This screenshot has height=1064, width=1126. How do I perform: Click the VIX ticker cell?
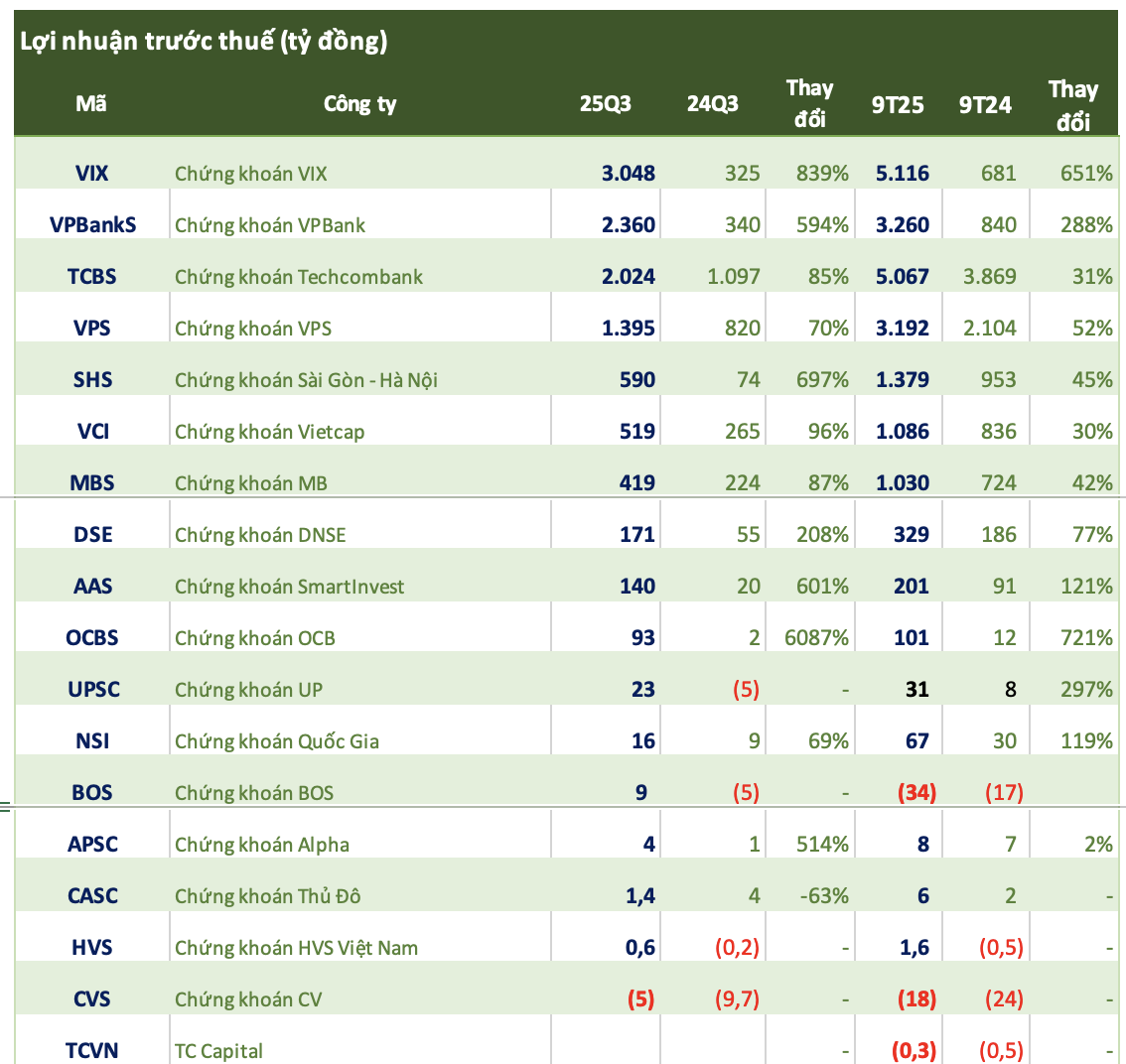point(92,174)
